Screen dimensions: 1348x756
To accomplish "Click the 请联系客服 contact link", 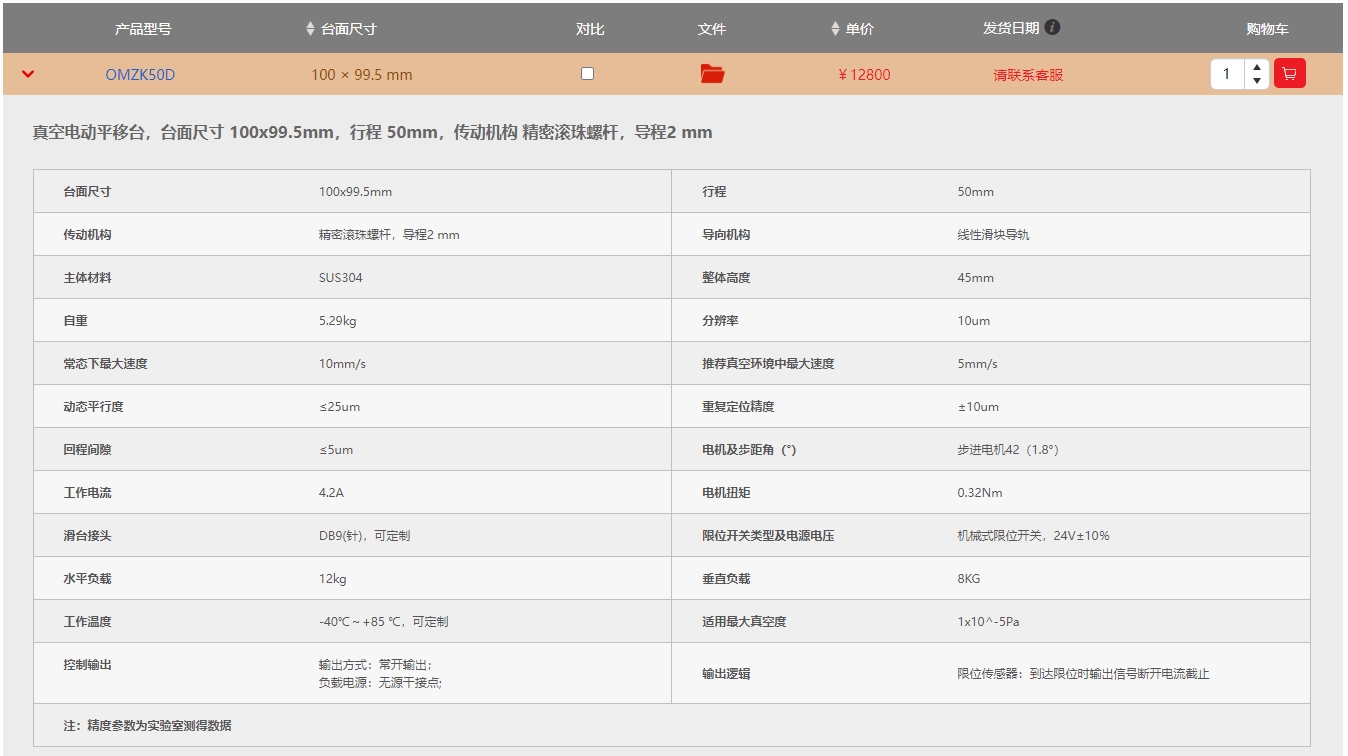I will coord(1028,75).
